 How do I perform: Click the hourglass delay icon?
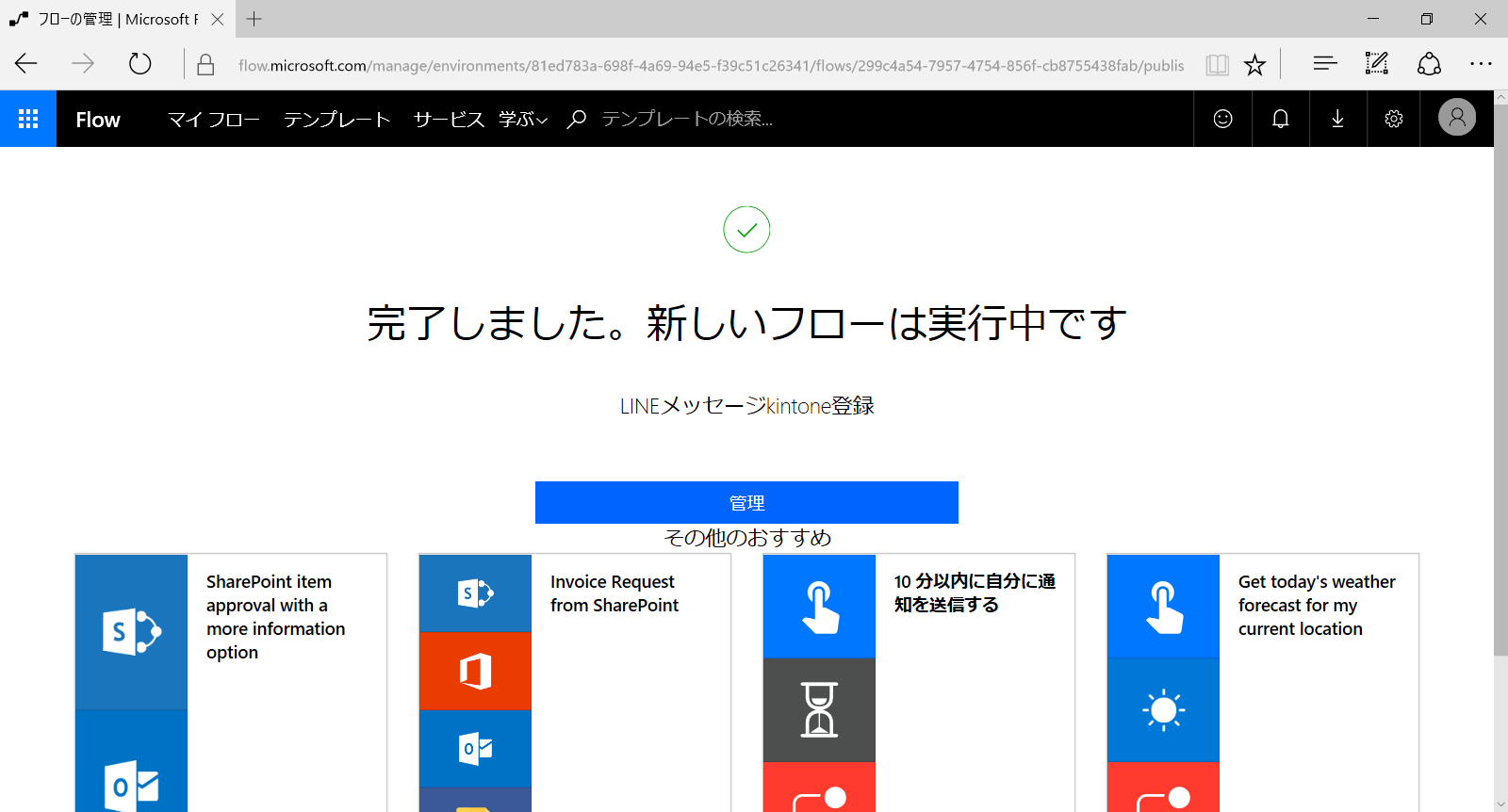(x=819, y=710)
